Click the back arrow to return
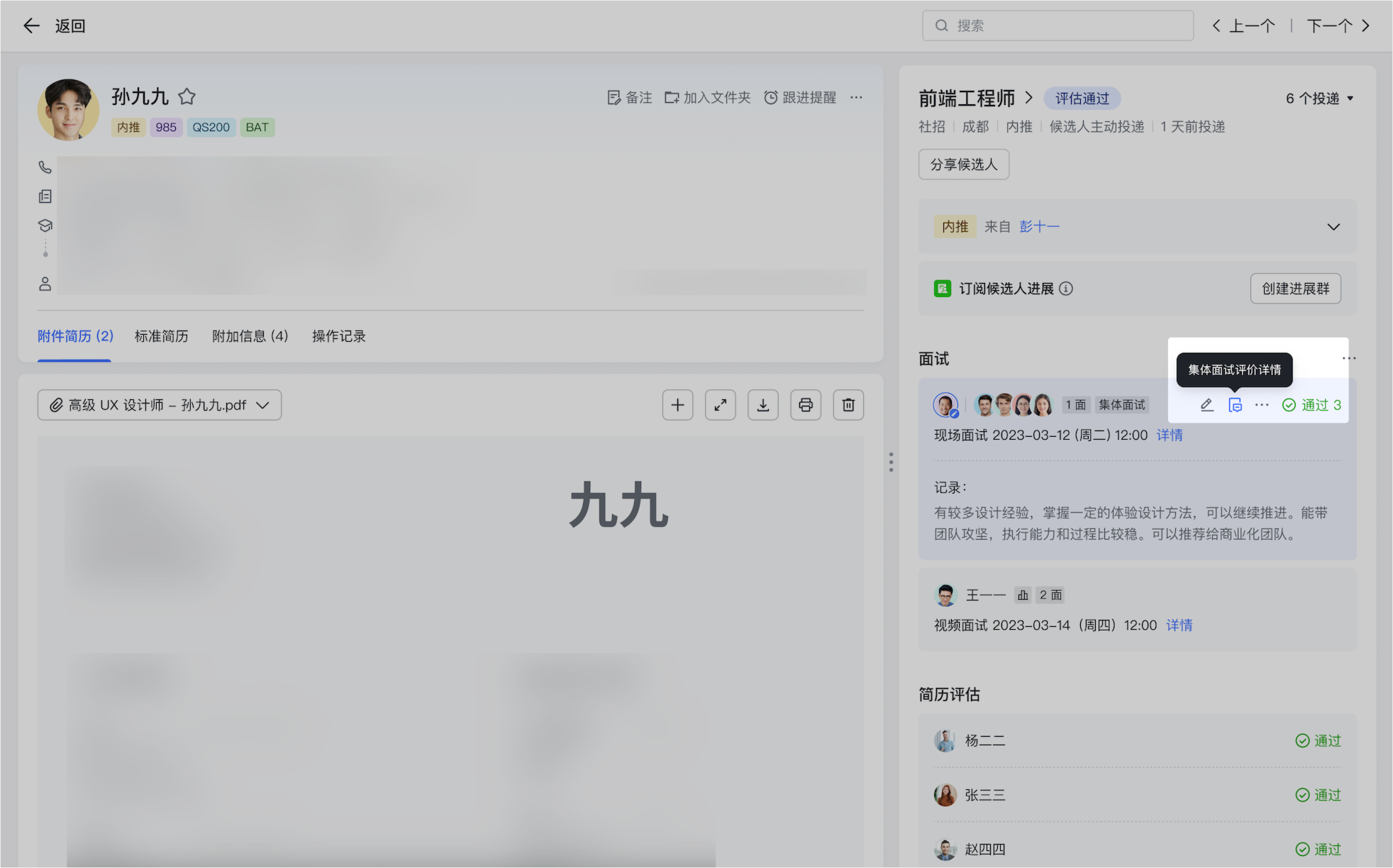1393x868 pixels. pos(31,26)
